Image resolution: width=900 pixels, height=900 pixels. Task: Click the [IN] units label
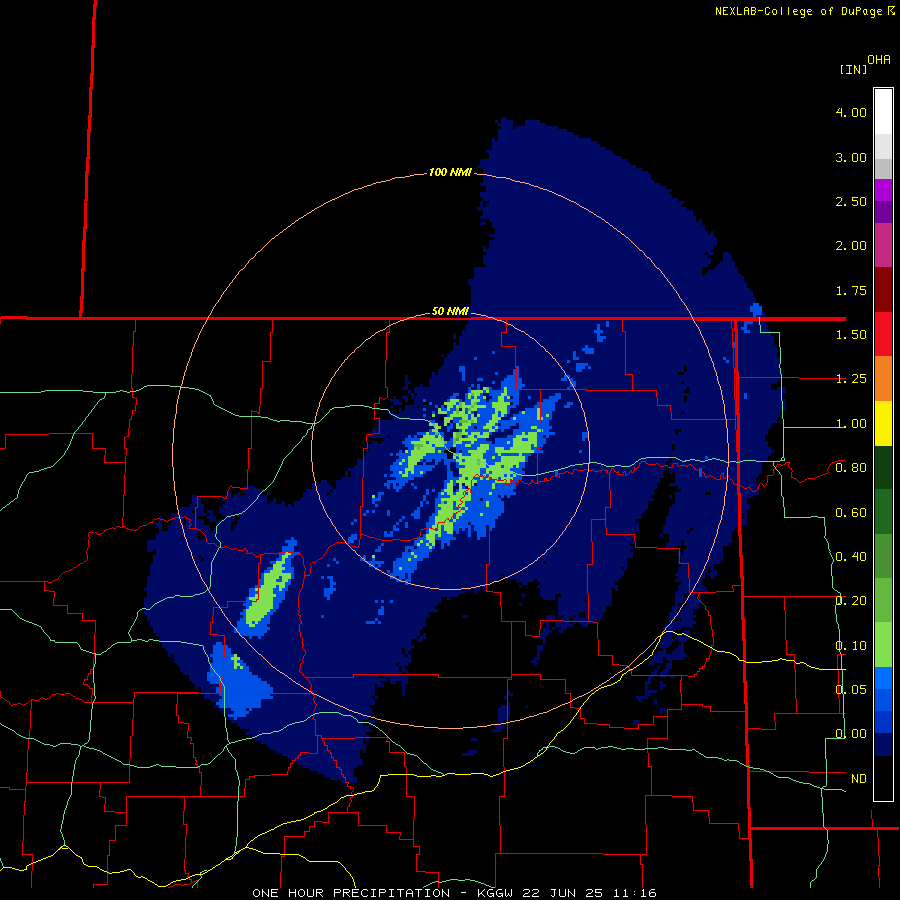pyautogui.click(x=853, y=69)
